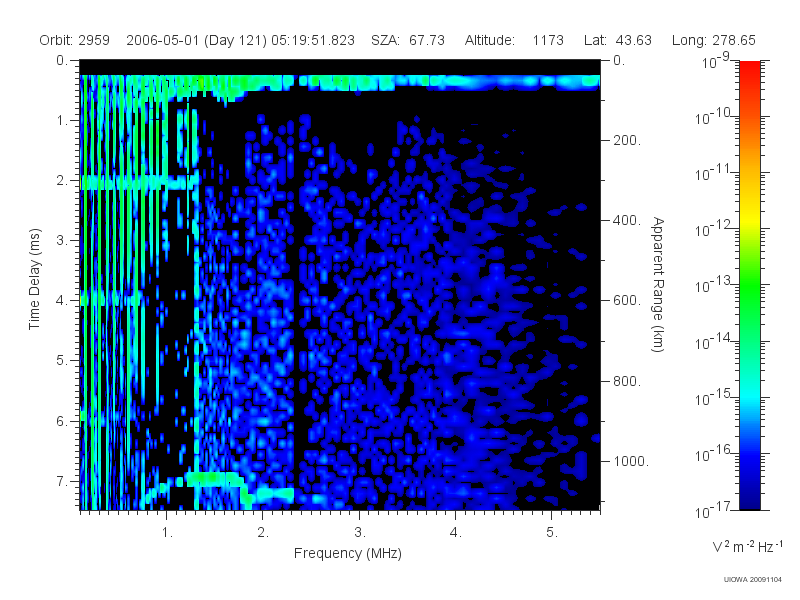Click the Apparent Range (km) axis label
The image size is (800, 600).
[658, 284]
